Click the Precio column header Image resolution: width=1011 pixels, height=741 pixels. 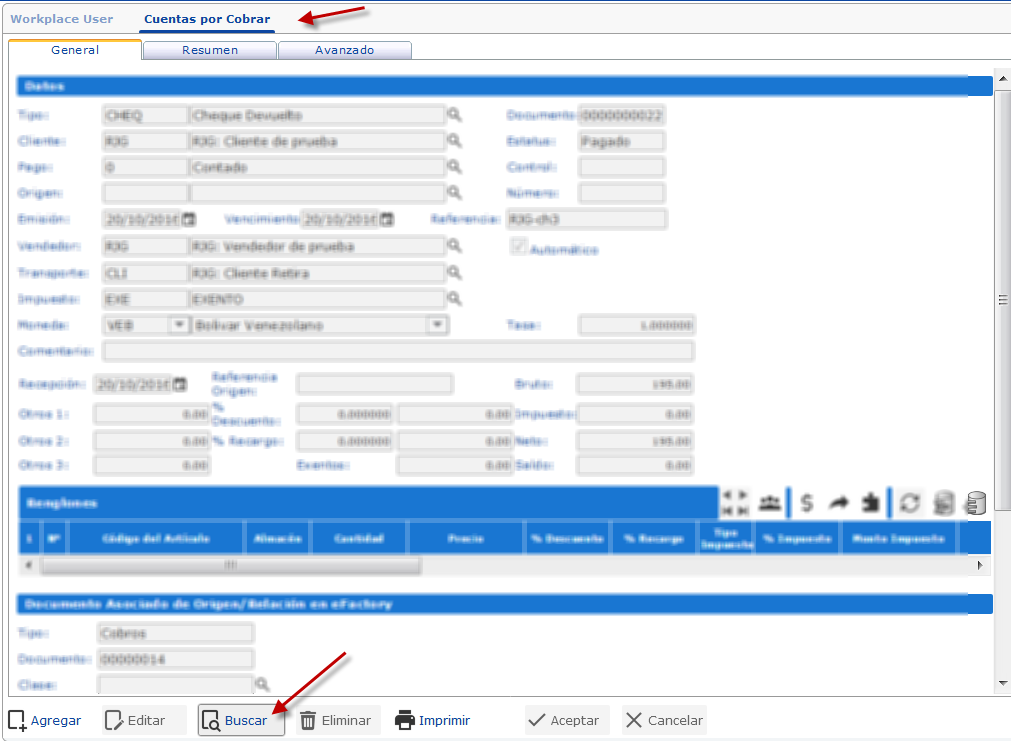[466, 538]
